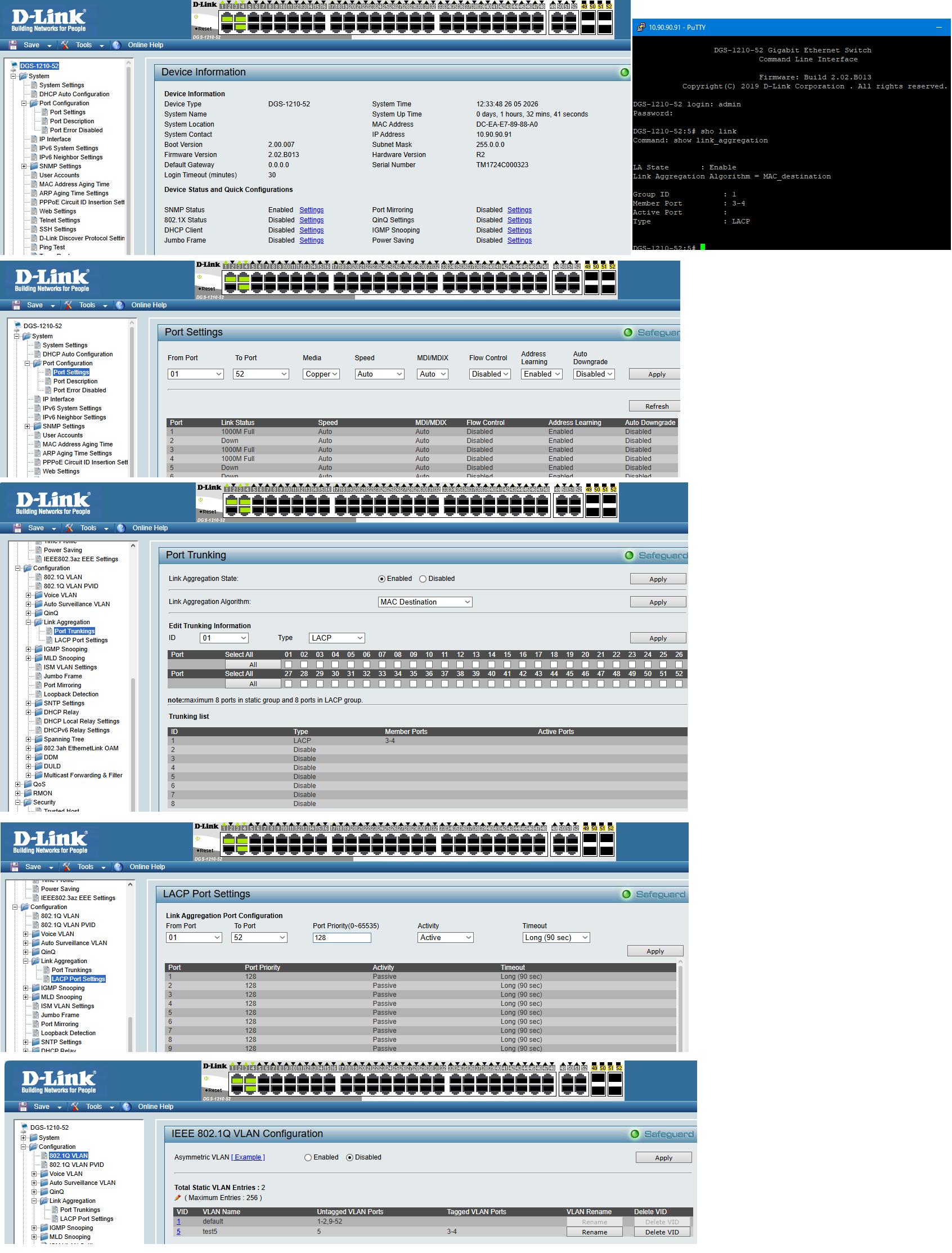Click the Save floppy icon above Device Information
The width and height of the screenshot is (952, 1253).
click(x=13, y=46)
